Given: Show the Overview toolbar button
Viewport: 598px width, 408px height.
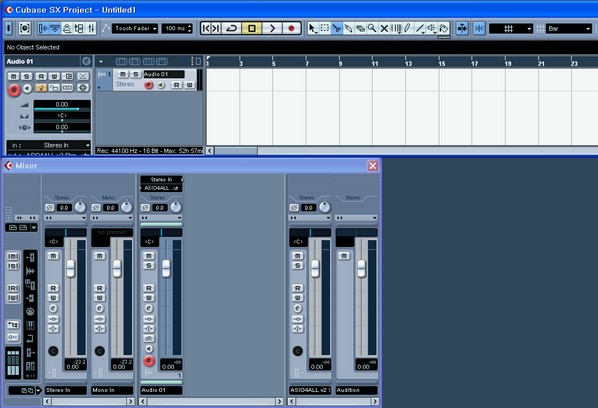Looking at the screenshot, I should click(67, 28).
